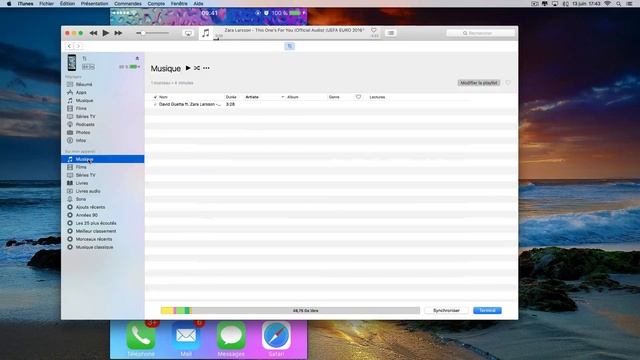
Task: Click the previous track rewind button
Action: 93,33
